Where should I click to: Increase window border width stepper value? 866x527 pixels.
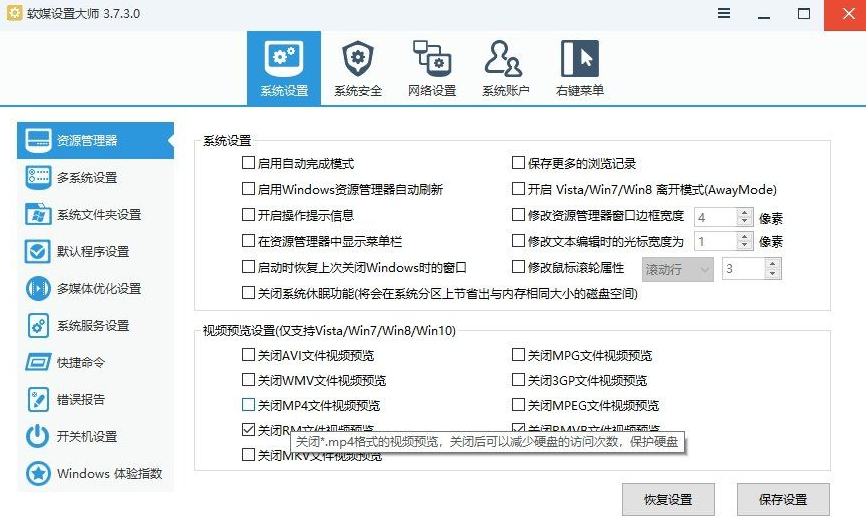[x=744, y=212]
